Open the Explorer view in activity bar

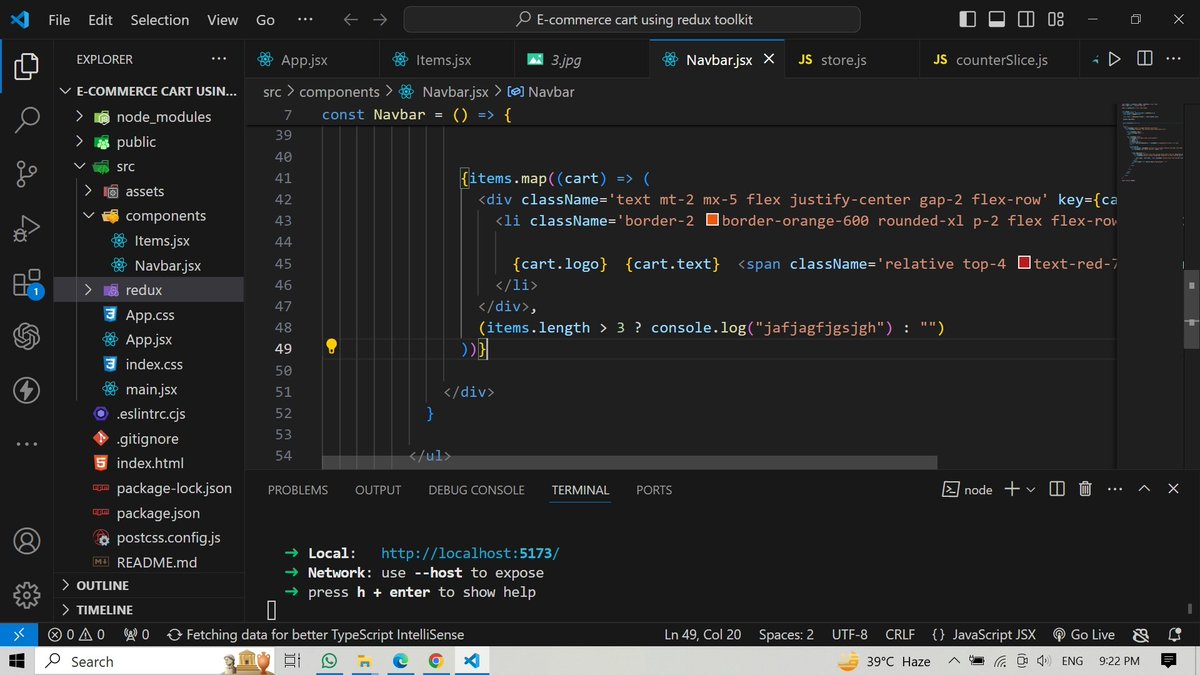(x=27, y=66)
